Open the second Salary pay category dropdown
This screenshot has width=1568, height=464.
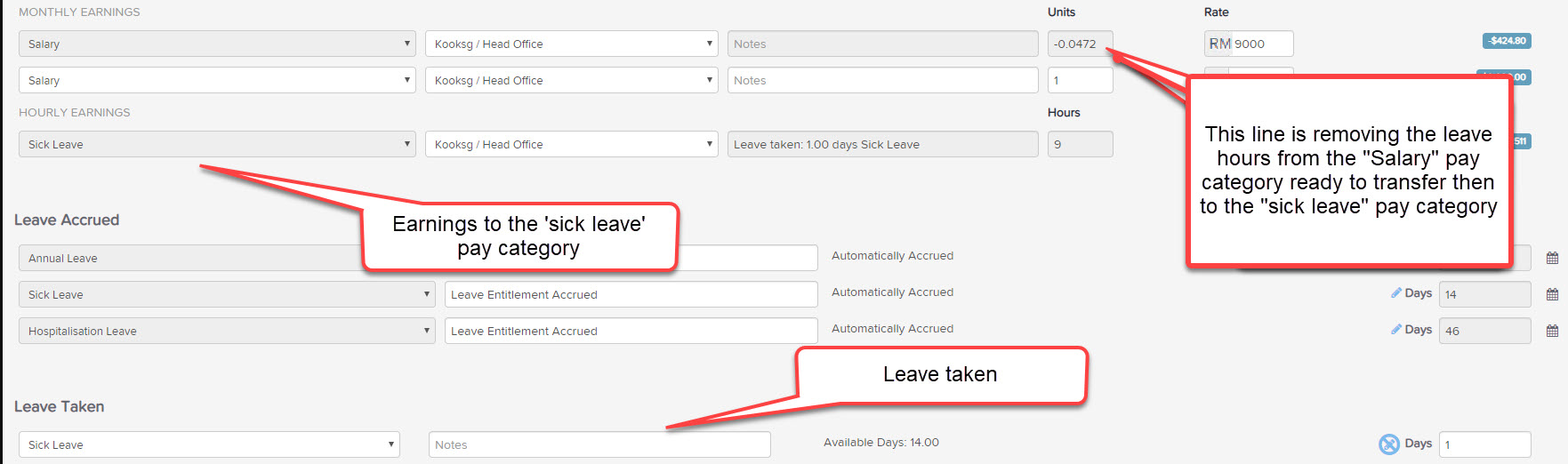(217, 80)
